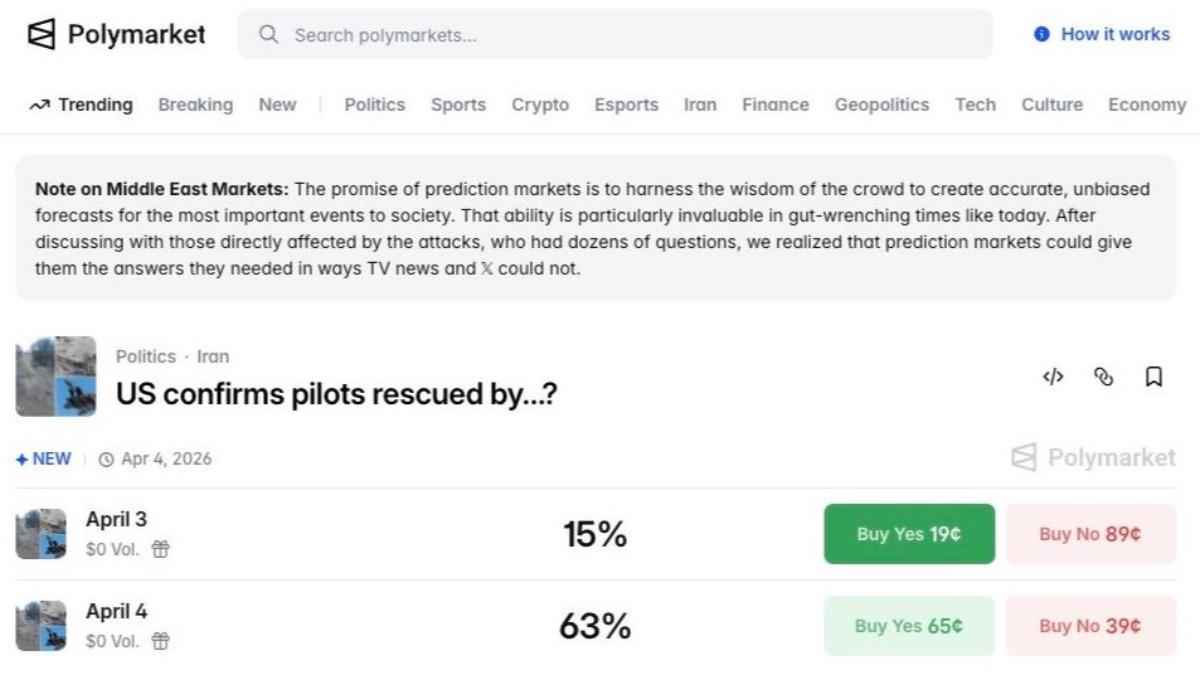1200x675 pixels.
Task: Open the Geopolitics section
Action: point(881,104)
